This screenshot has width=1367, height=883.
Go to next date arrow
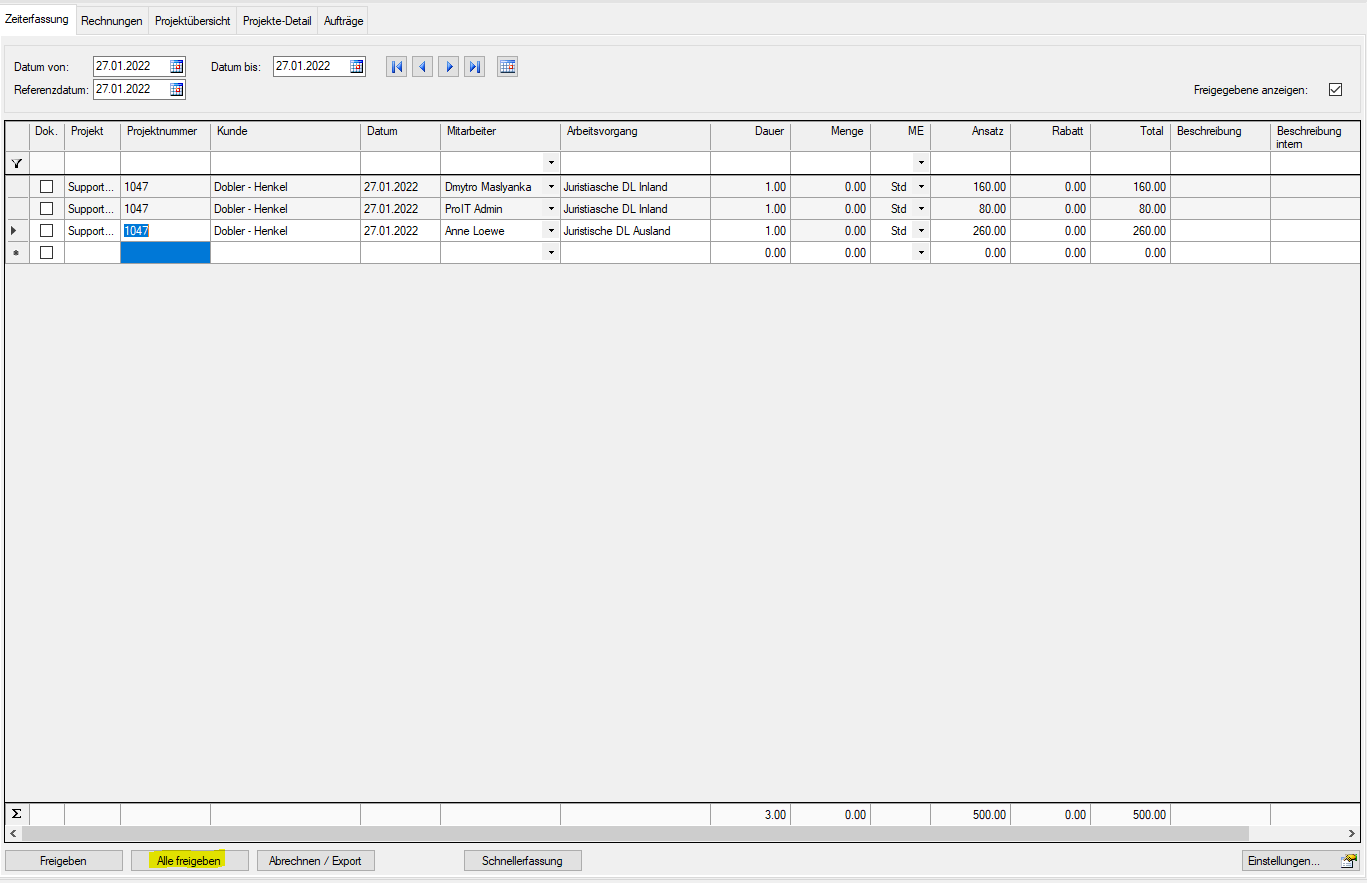tap(449, 67)
